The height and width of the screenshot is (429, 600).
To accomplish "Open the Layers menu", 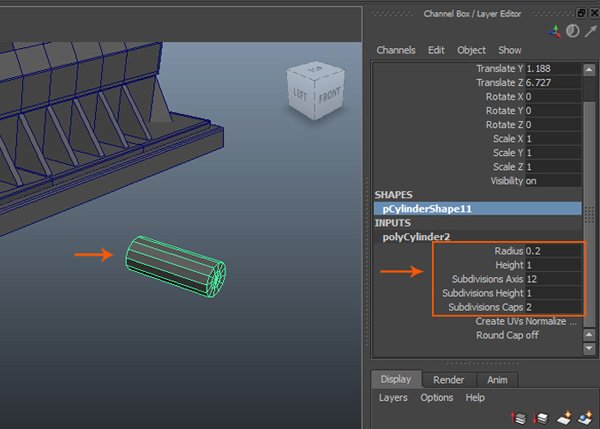I will point(395,397).
